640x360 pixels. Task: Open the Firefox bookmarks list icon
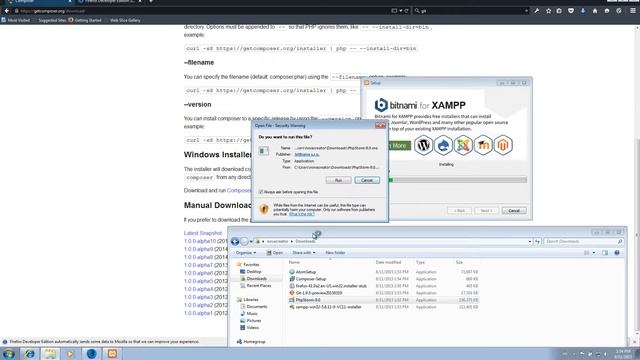tap(559, 11)
